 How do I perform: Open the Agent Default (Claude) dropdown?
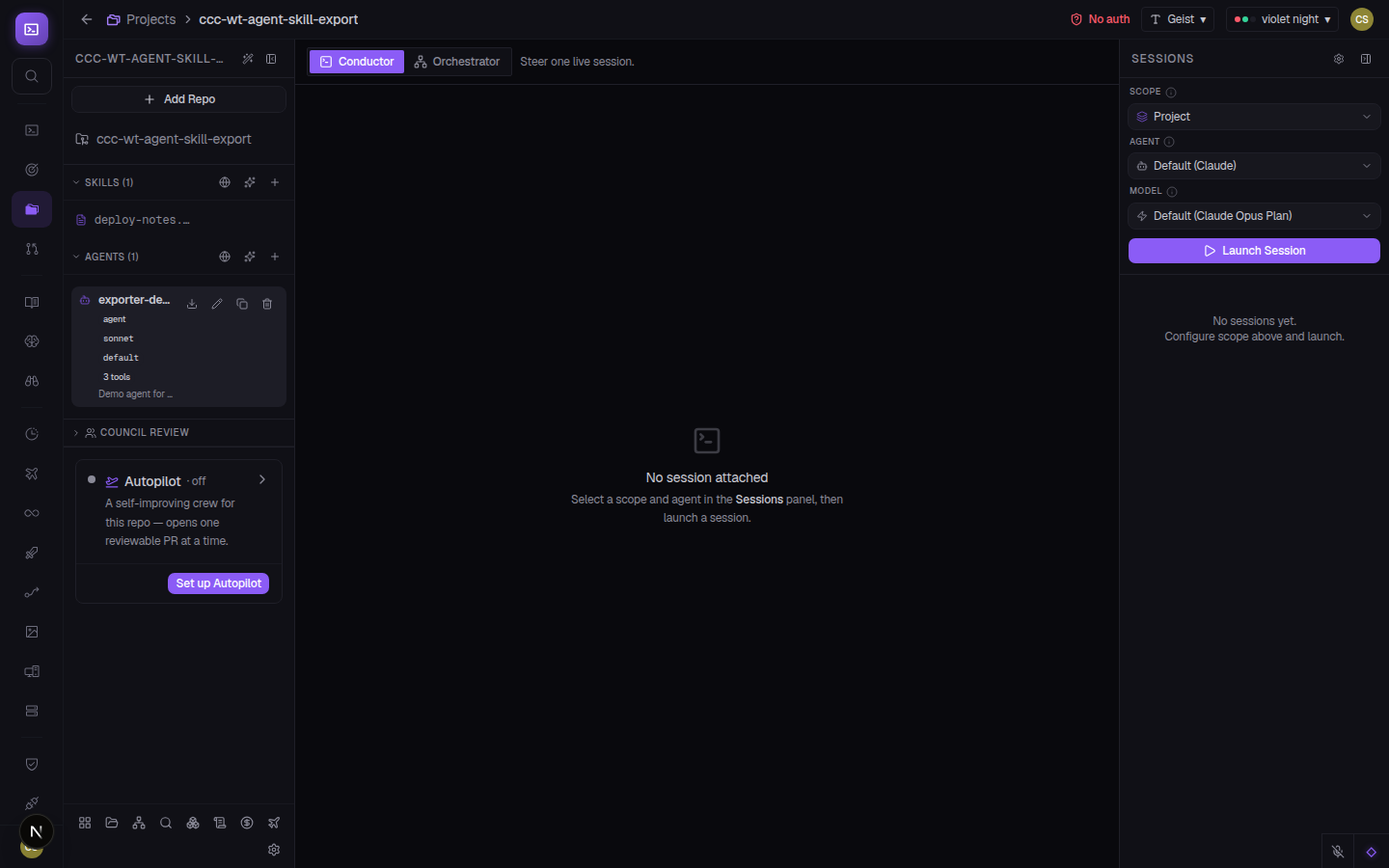click(x=1254, y=166)
